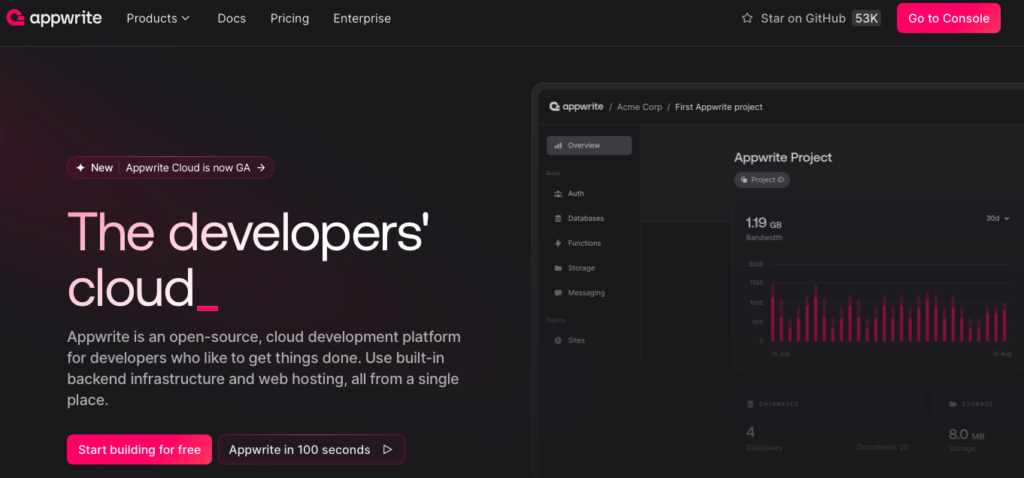
Task: Click the Storage card folder icon
Action: (953, 404)
